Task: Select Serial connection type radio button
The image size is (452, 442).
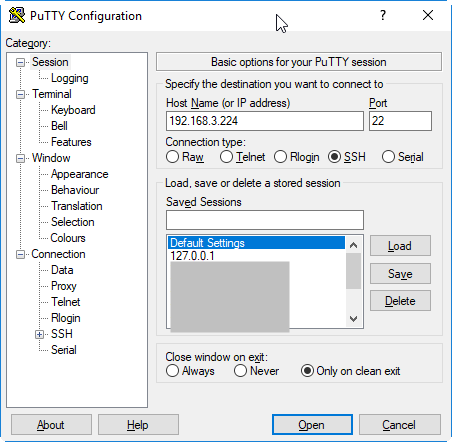Action: (x=388, y=157)
